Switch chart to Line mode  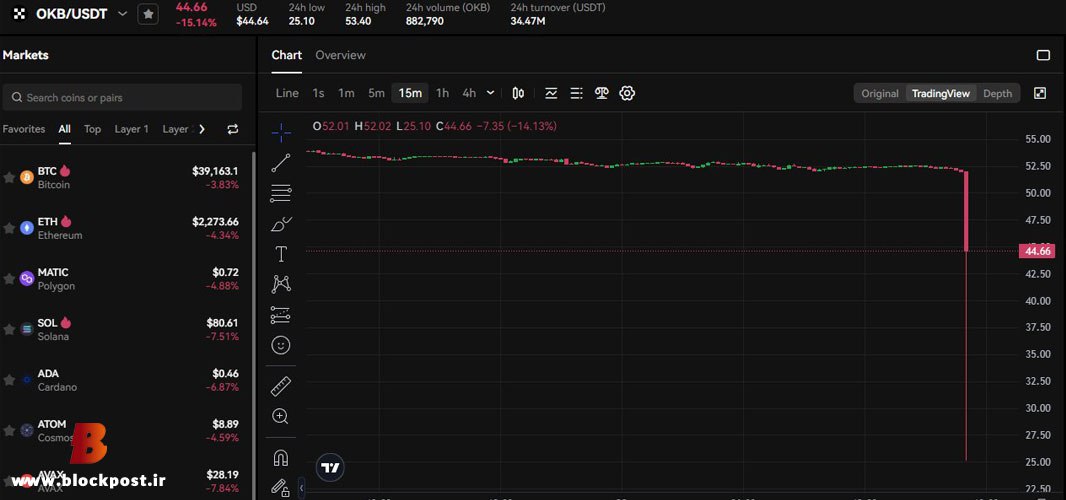coord(287,93)
